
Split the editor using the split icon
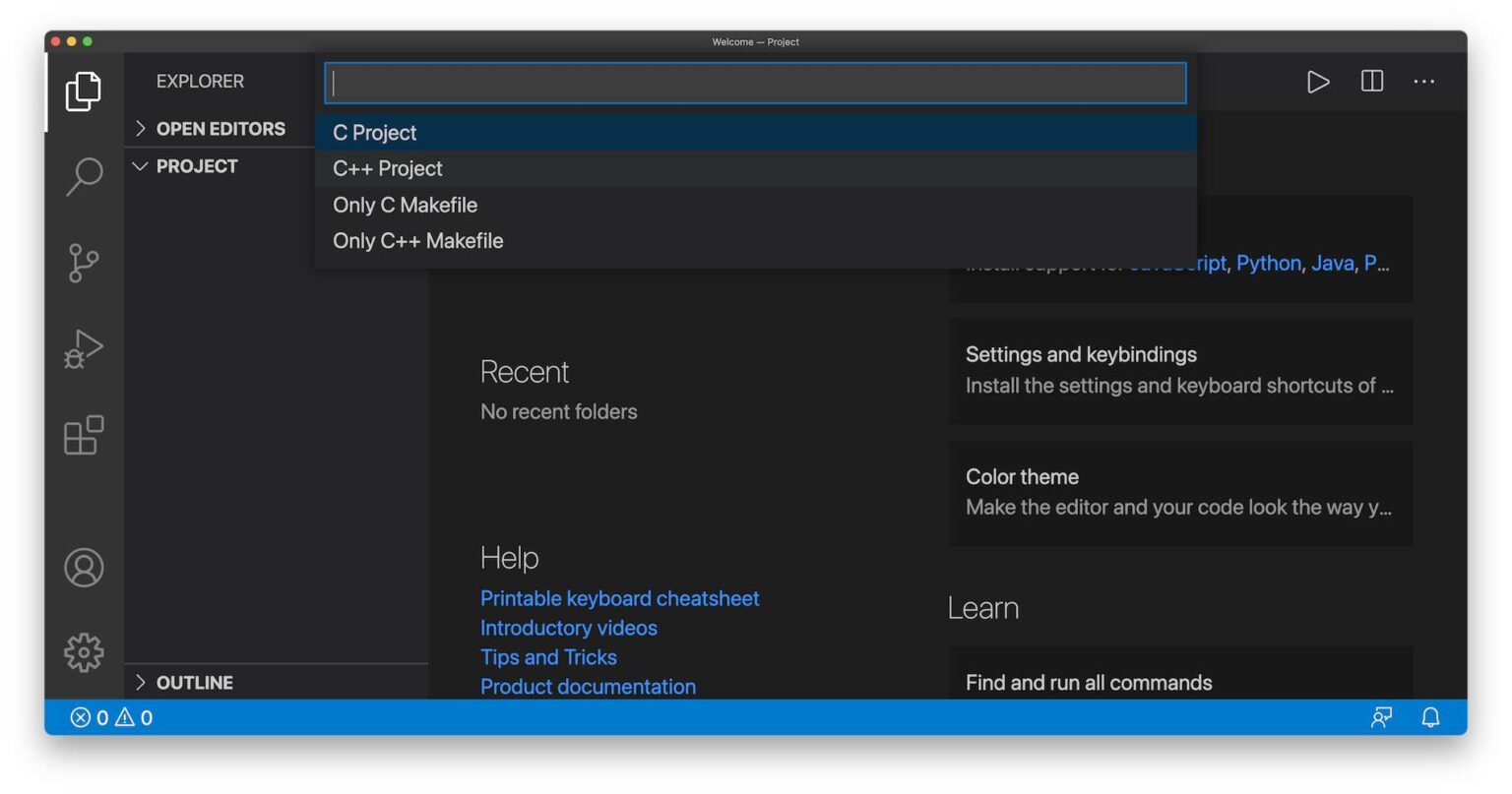point(1371,82)
